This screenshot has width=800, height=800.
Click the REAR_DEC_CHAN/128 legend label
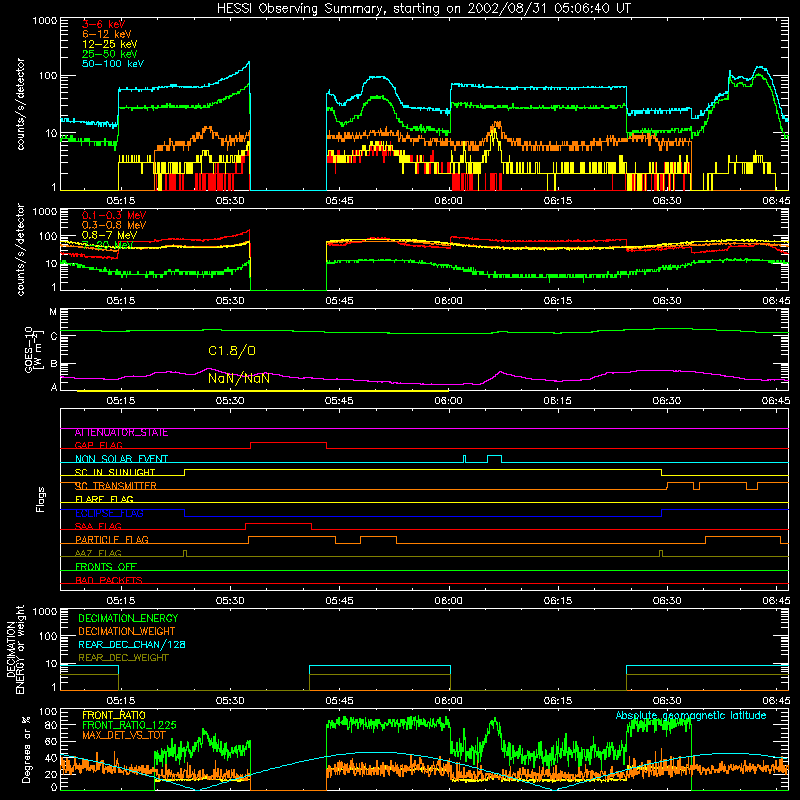click(132, 644)
